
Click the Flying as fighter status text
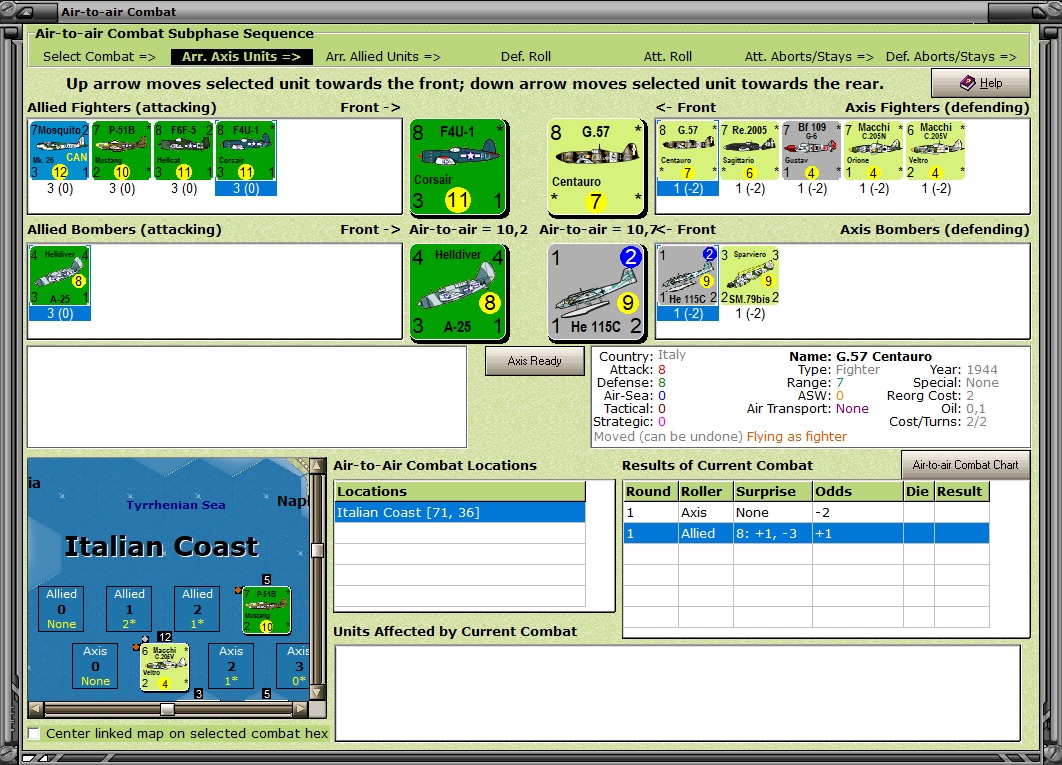pyautogui.click(x=796, y=436)
